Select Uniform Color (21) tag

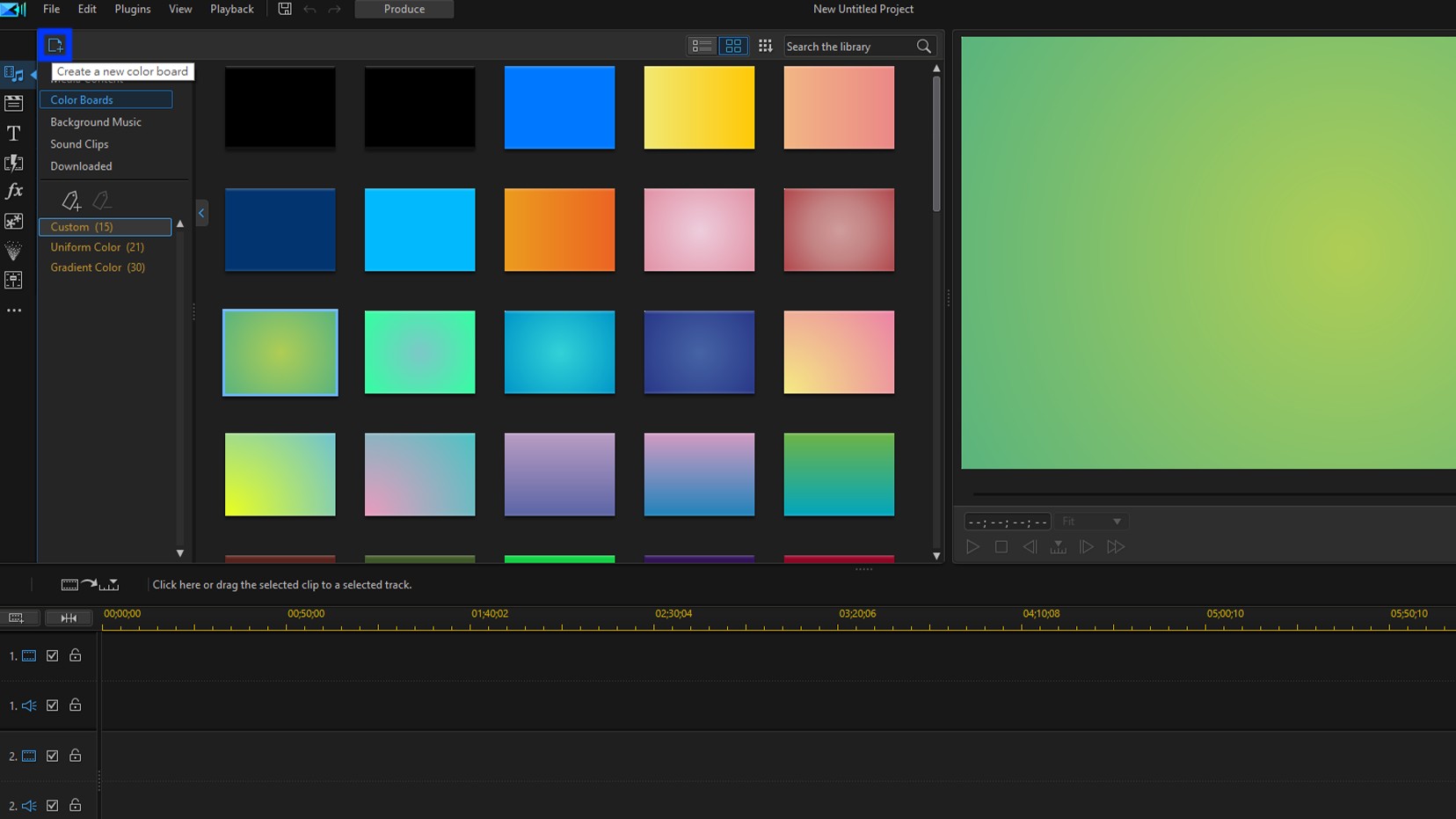pyautogui.click(x=97, y=247)
